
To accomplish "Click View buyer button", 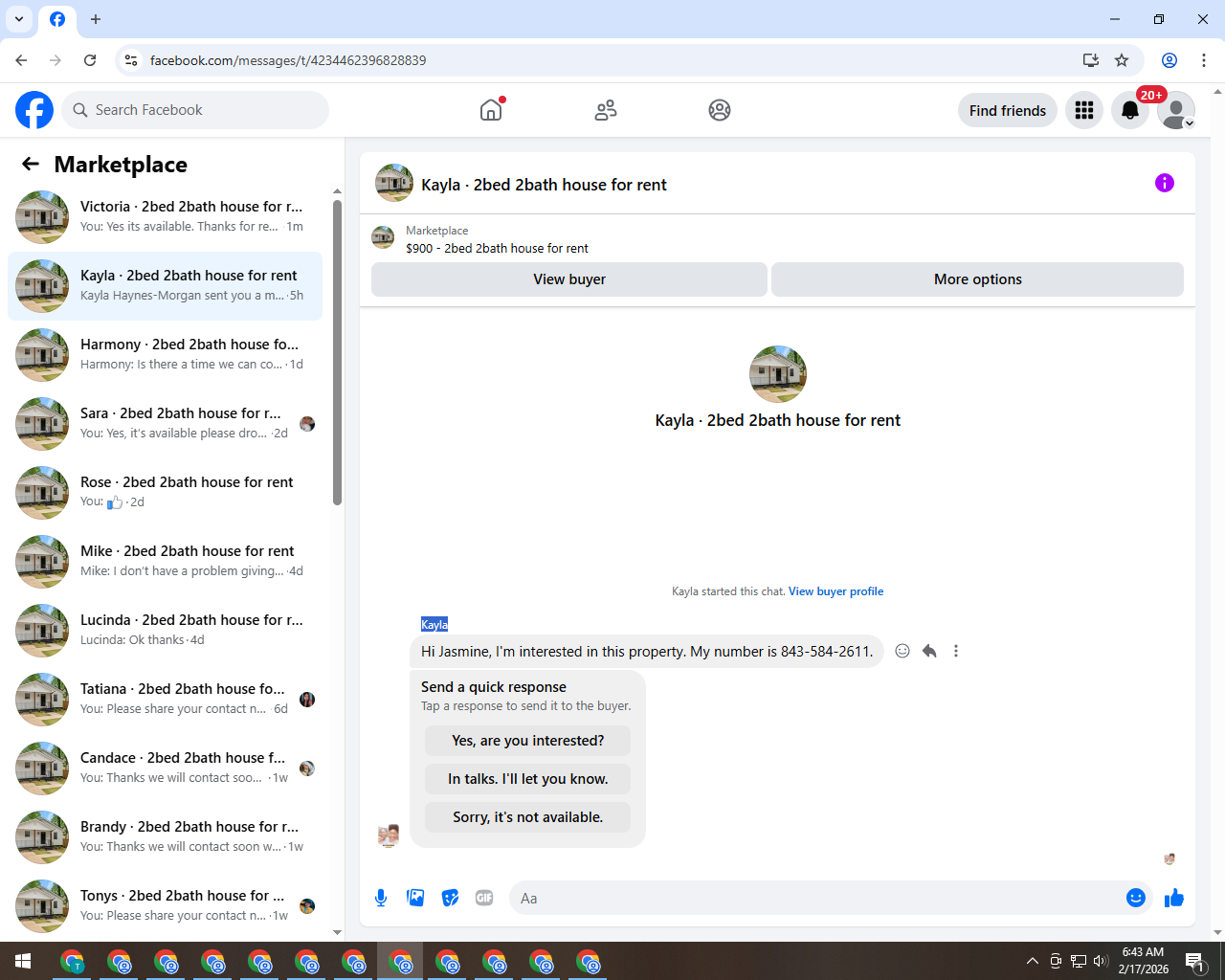I will pos(569,279).
